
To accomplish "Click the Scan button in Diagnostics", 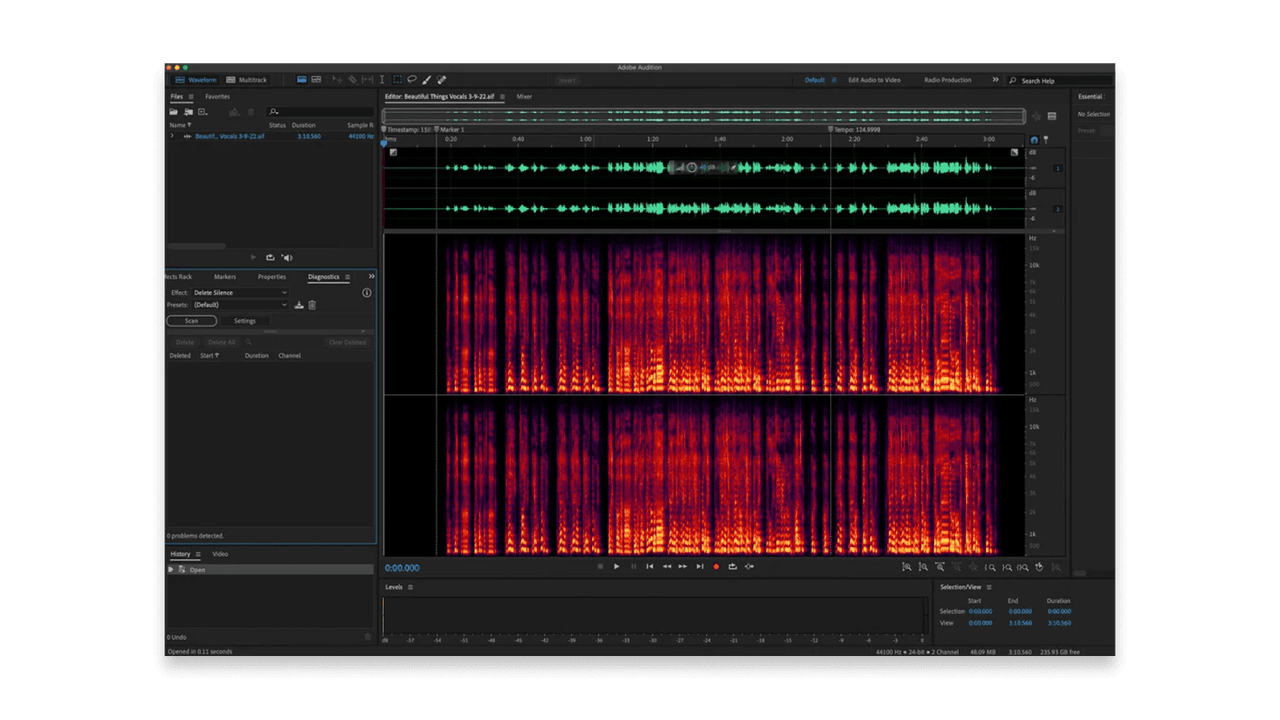I will (x=191, y=320).
